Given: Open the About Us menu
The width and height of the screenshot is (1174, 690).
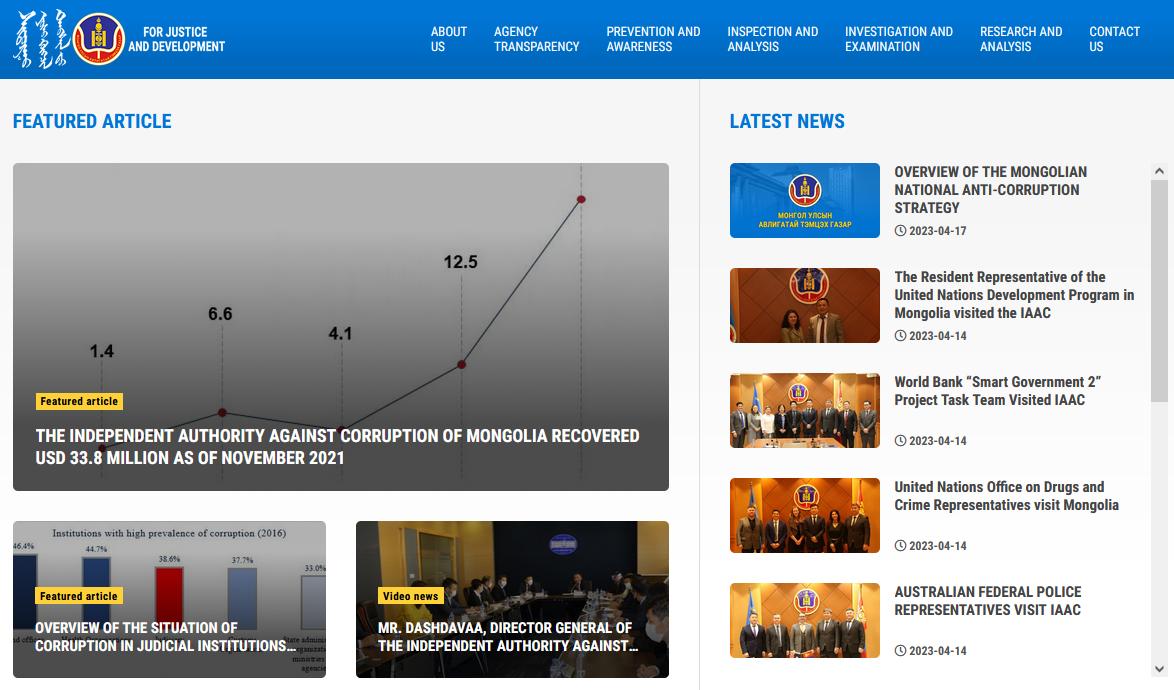Looking at the screenshot, I should 448,39.
